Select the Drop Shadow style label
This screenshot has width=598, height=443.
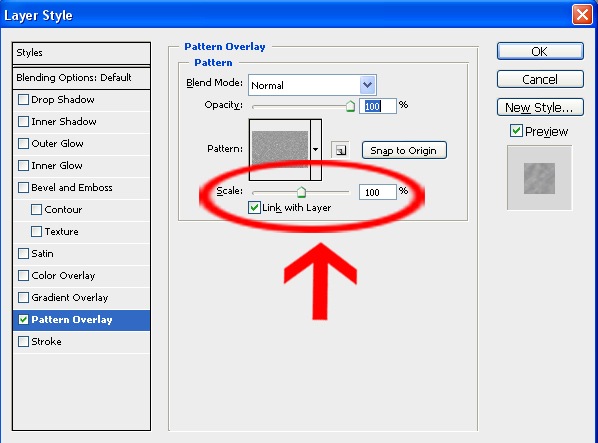pyautogui.click(x=63, y=100)
